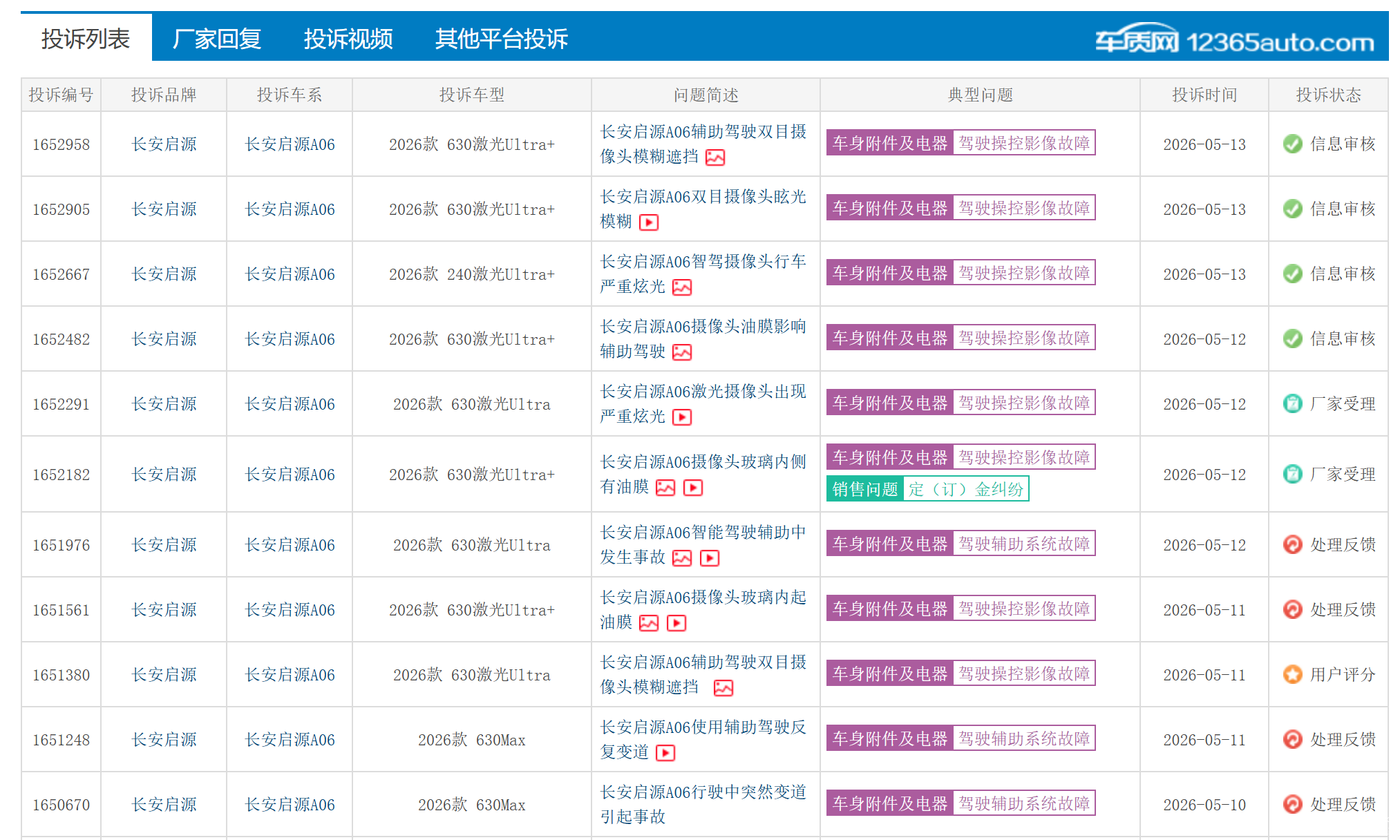Click model 2026款 240激光Ultra+
Image resolution: width=1400 pixels, height=840 pixels.
pos(472,274)
